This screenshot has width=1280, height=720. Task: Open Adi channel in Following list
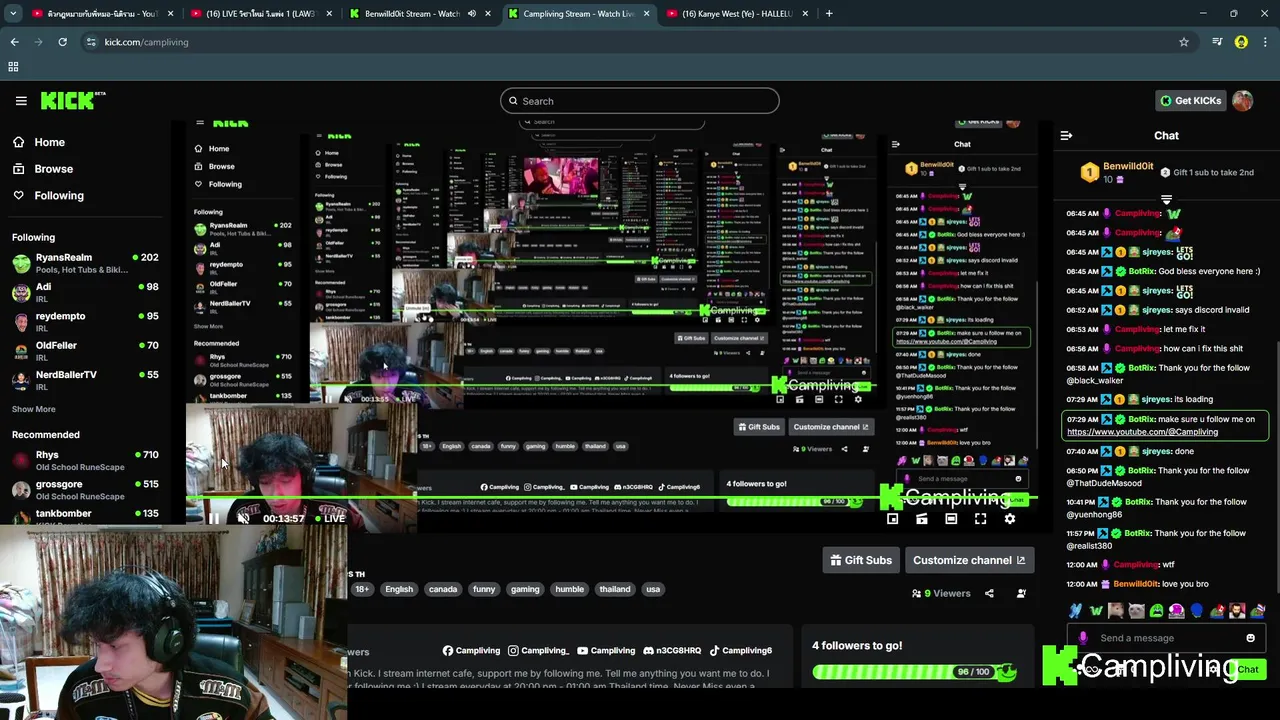pyautogui.click(x=85, y=292)
